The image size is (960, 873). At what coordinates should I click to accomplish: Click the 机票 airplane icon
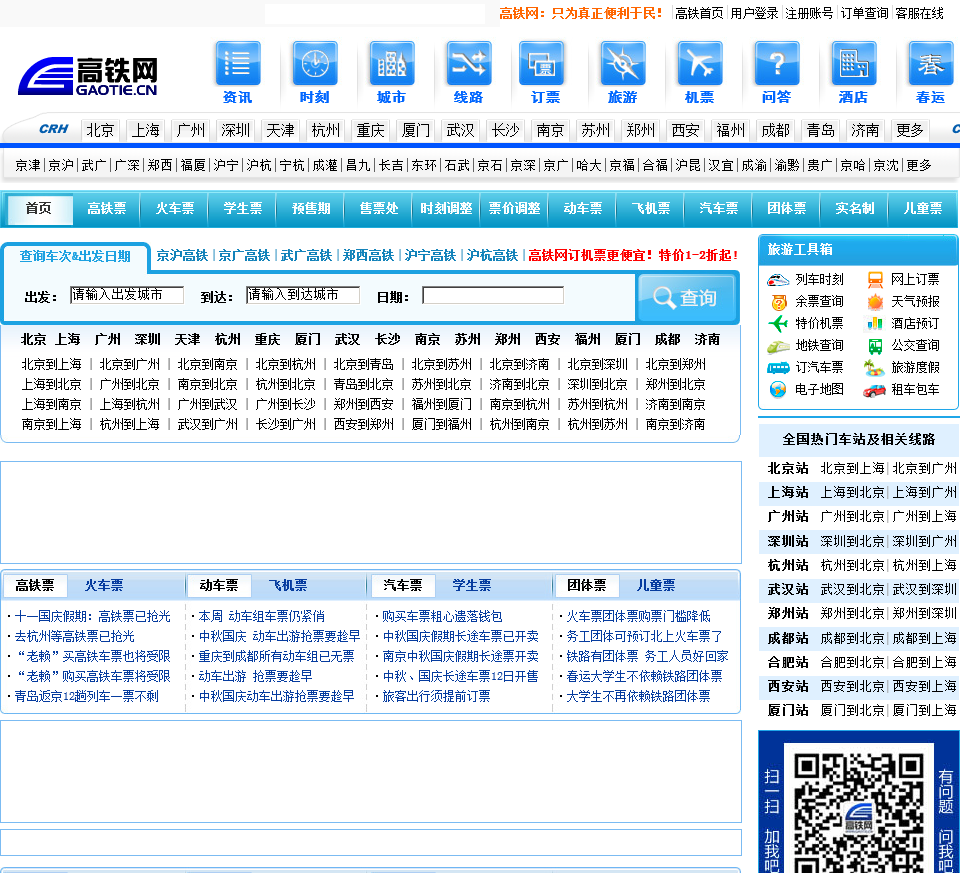click(699, 64)
